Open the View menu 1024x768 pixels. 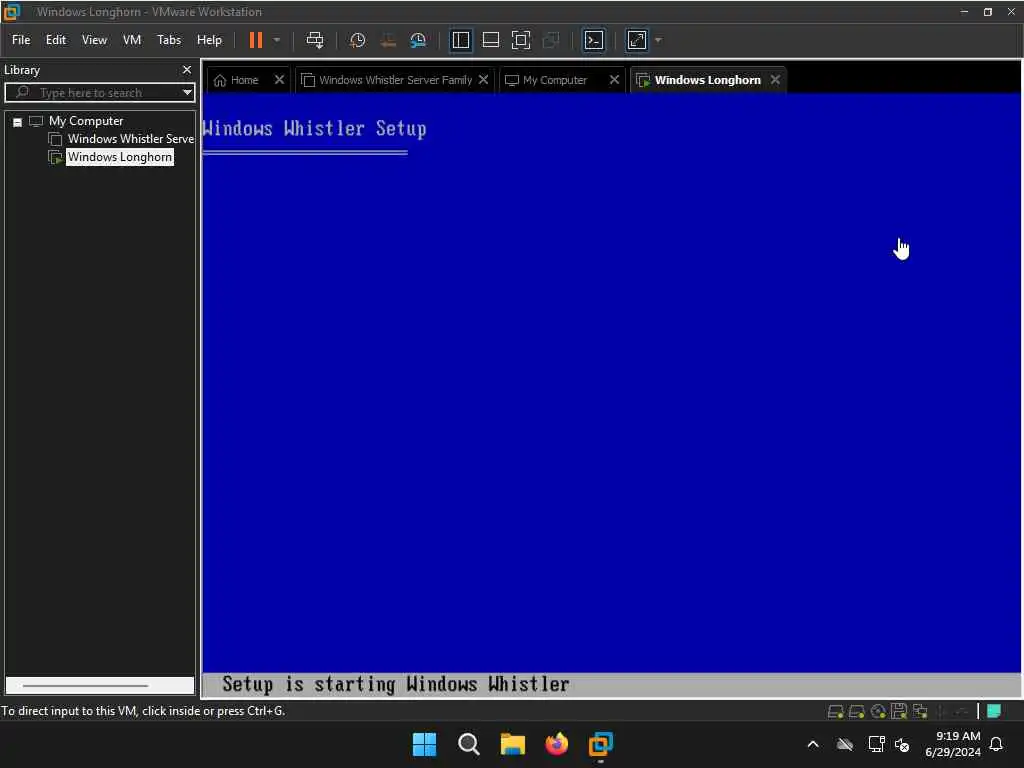[x=94, y=40]
